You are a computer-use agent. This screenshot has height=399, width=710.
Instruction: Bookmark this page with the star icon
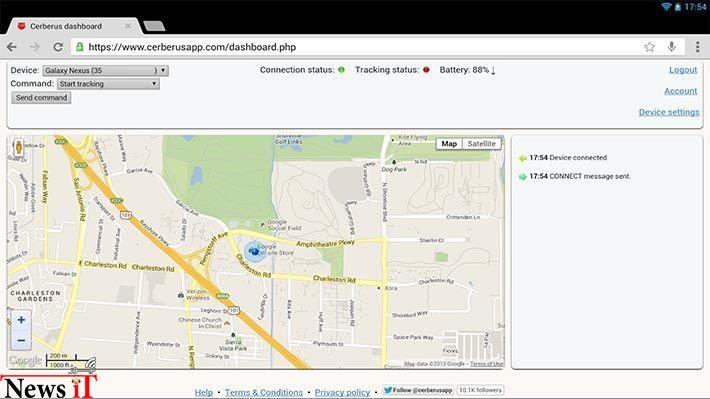coord(649,47)
